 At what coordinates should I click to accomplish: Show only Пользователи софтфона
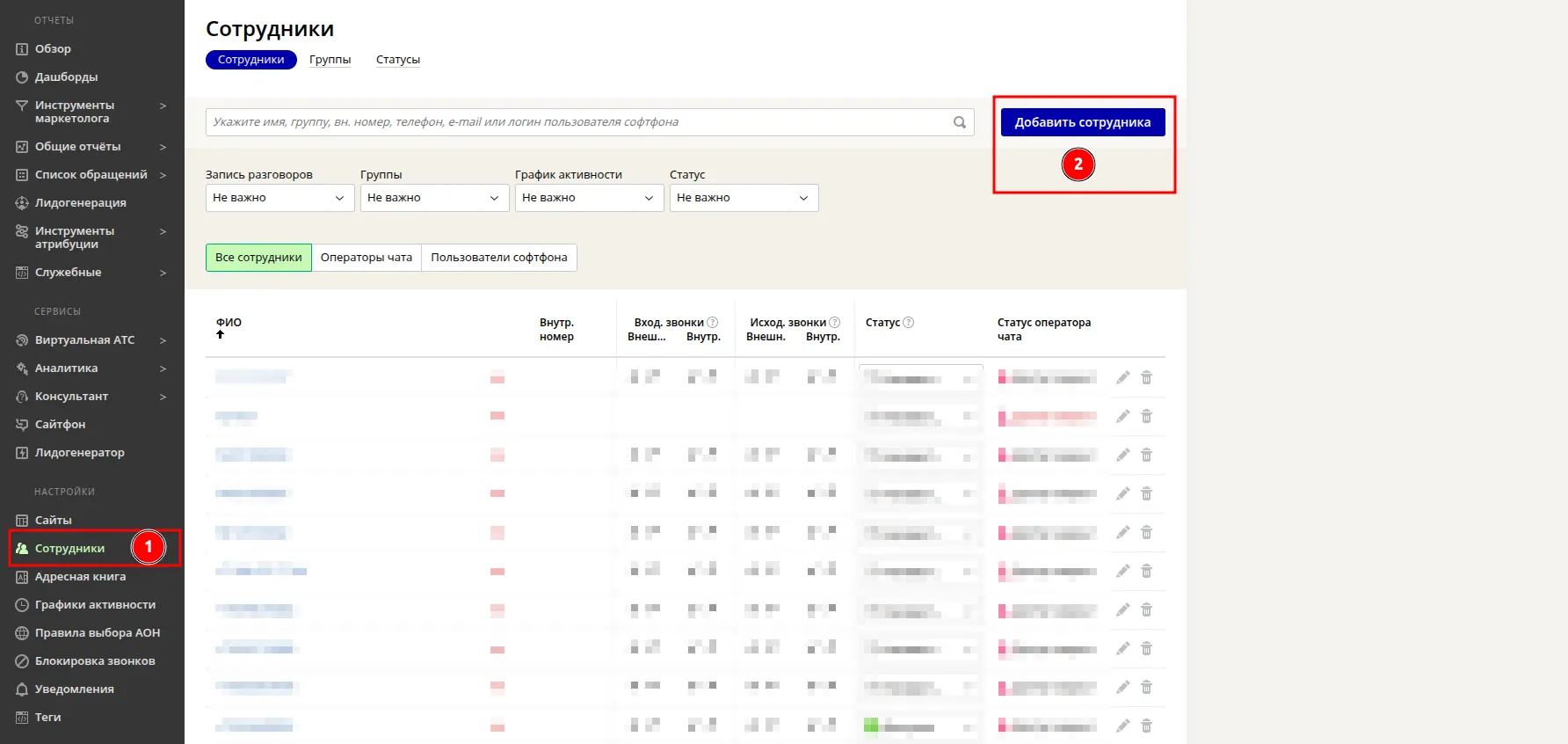(498, 258)
